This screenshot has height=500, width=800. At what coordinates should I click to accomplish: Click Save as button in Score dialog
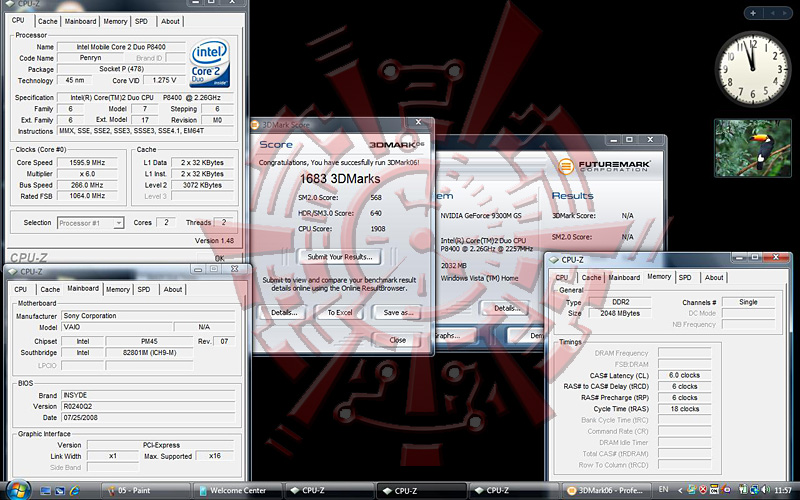[398, 312]
